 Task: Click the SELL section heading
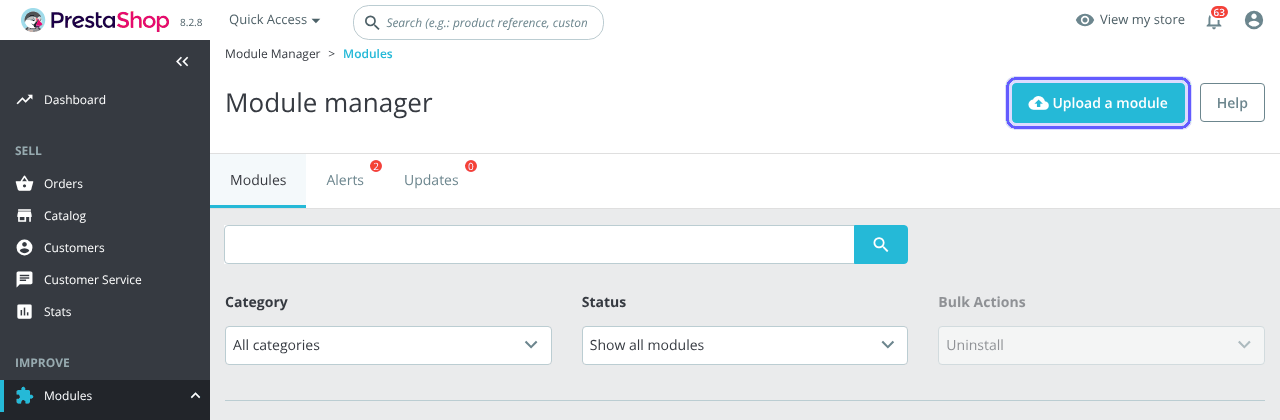(x=28, y=151)
